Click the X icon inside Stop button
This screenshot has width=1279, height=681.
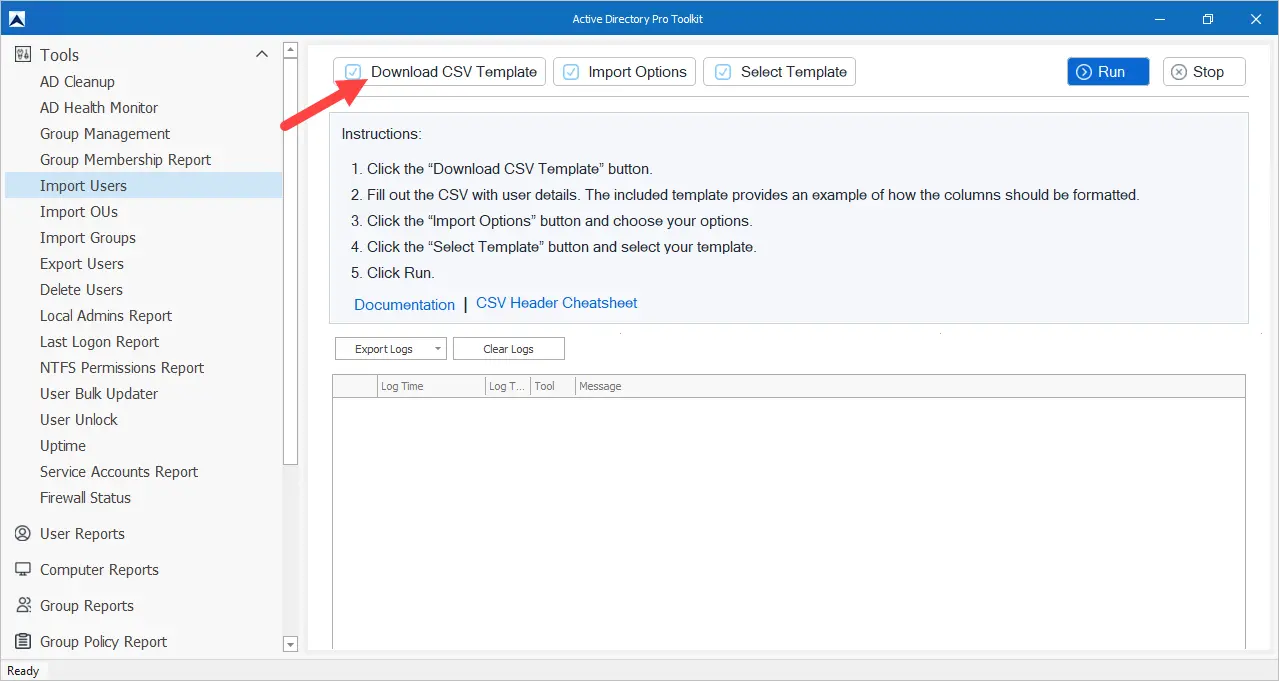[1179, 72]
